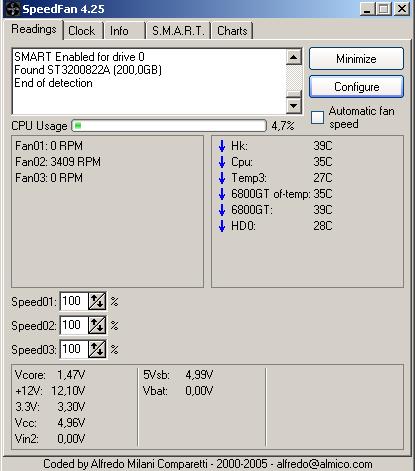This screenshot has width=415, height=471.
Task: Click the Speed02 percentage field
Action: click(x=74, y=325)
